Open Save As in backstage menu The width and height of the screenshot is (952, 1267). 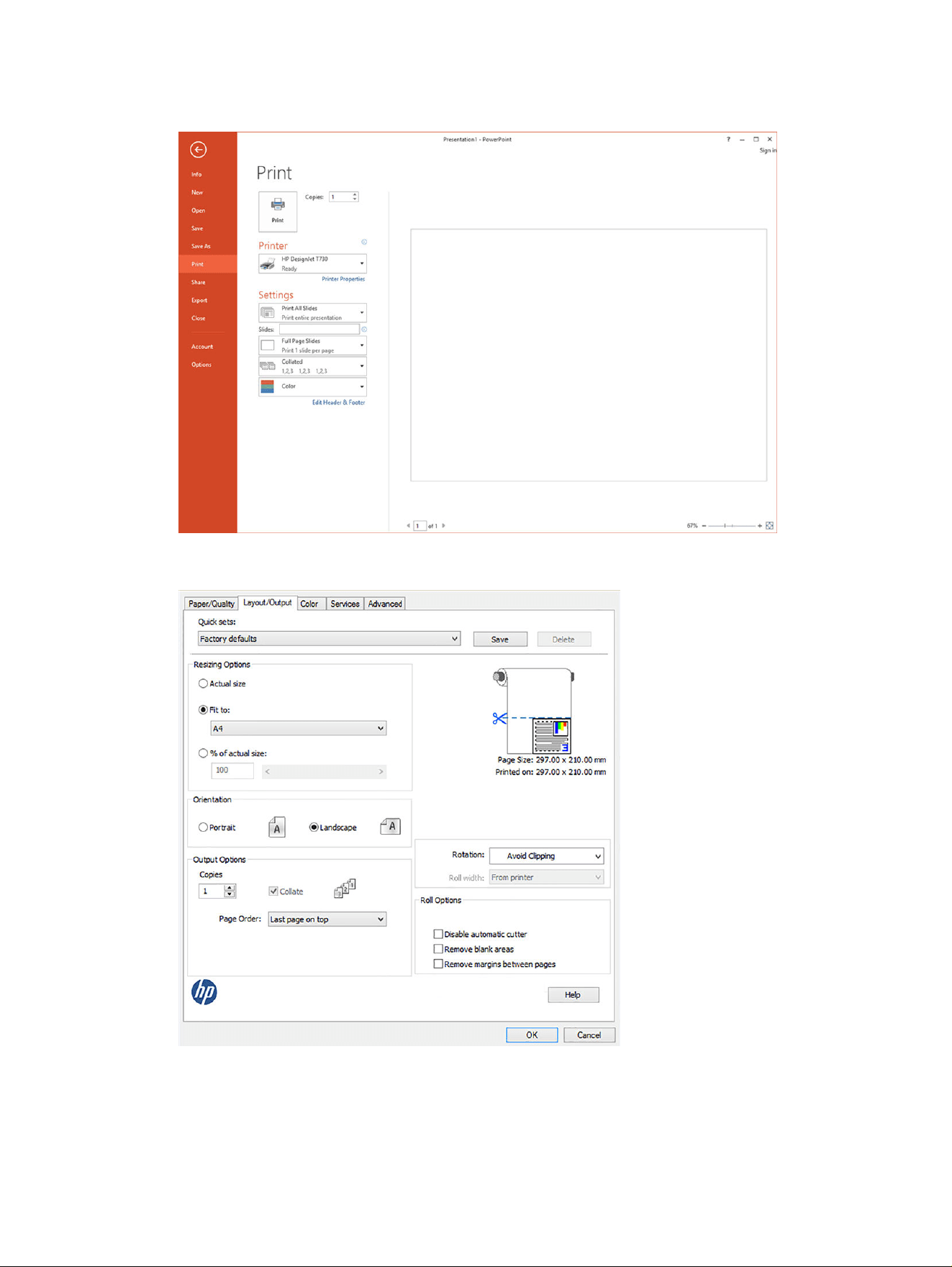point(201,246)
